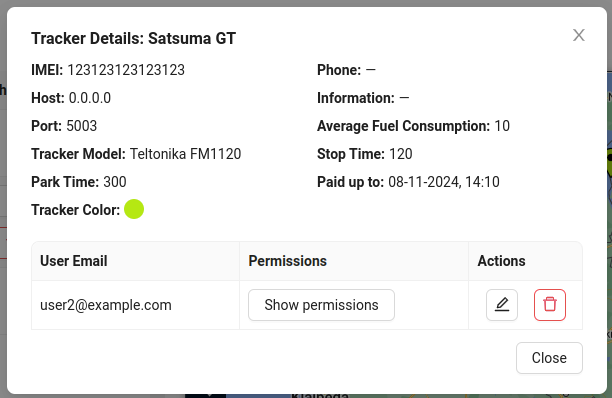Click the Tracker Model value Teltonika FM1120
Viewport: 612px width, 398px height.
click(185, 154)
